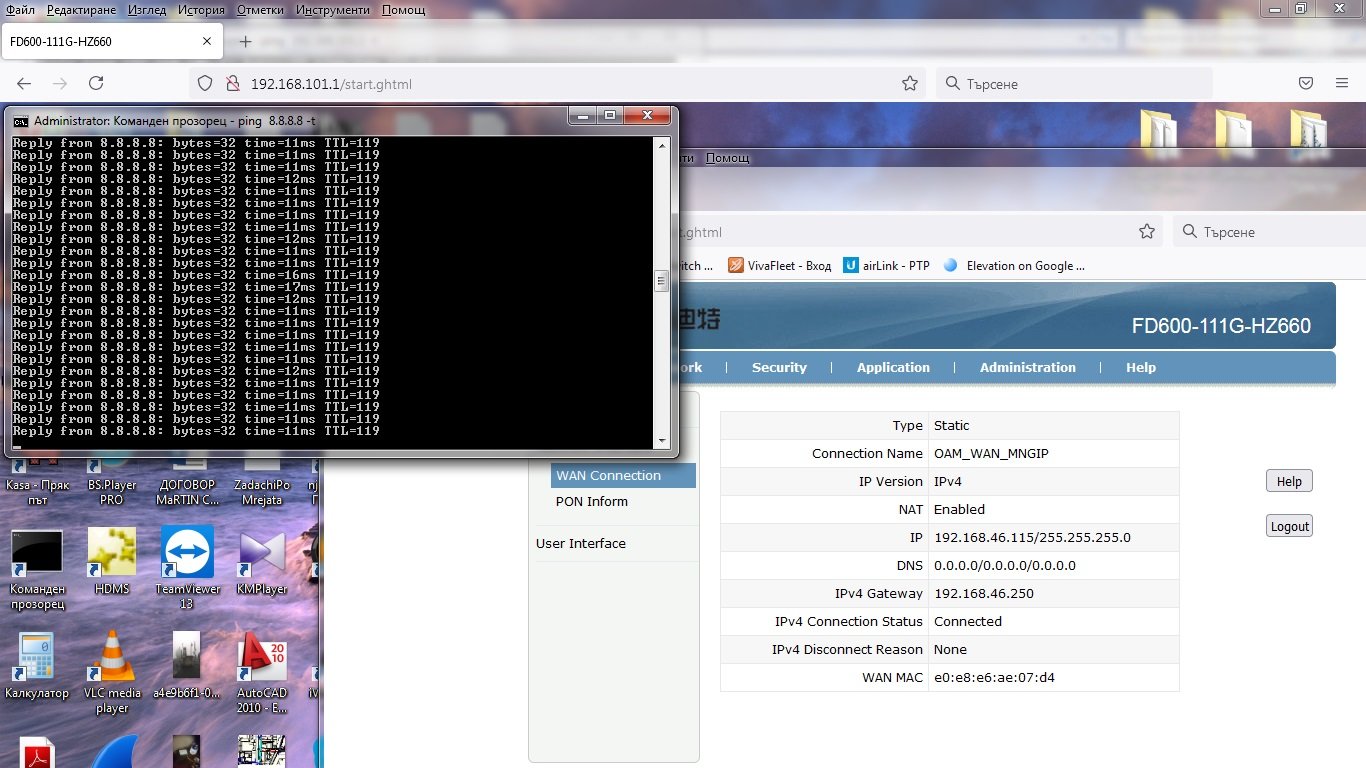This screenshot has height=768, width=1366.
Task: Open the router's Administration tab
Action: coord(1028,367)
